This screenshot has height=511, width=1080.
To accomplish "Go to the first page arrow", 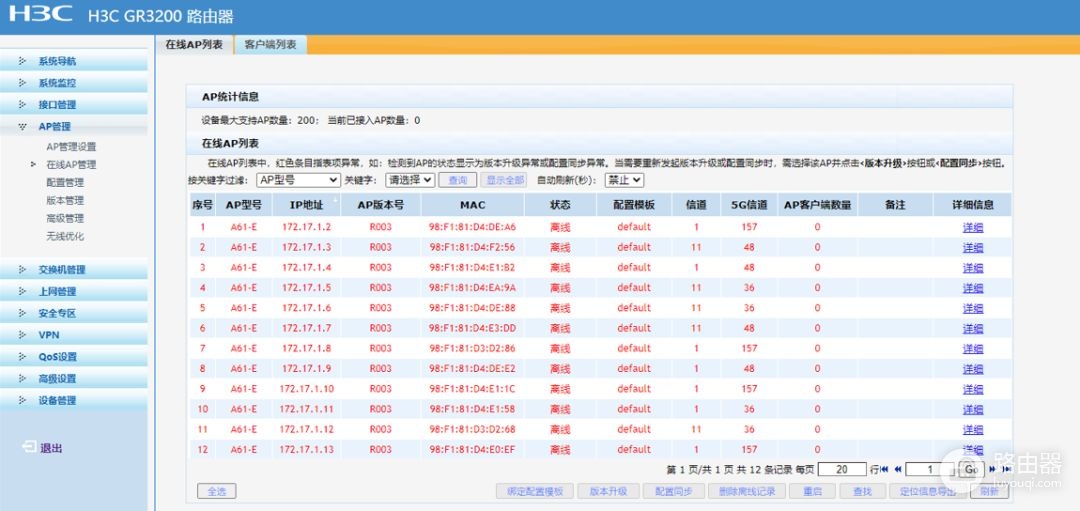I will [884, 469].
